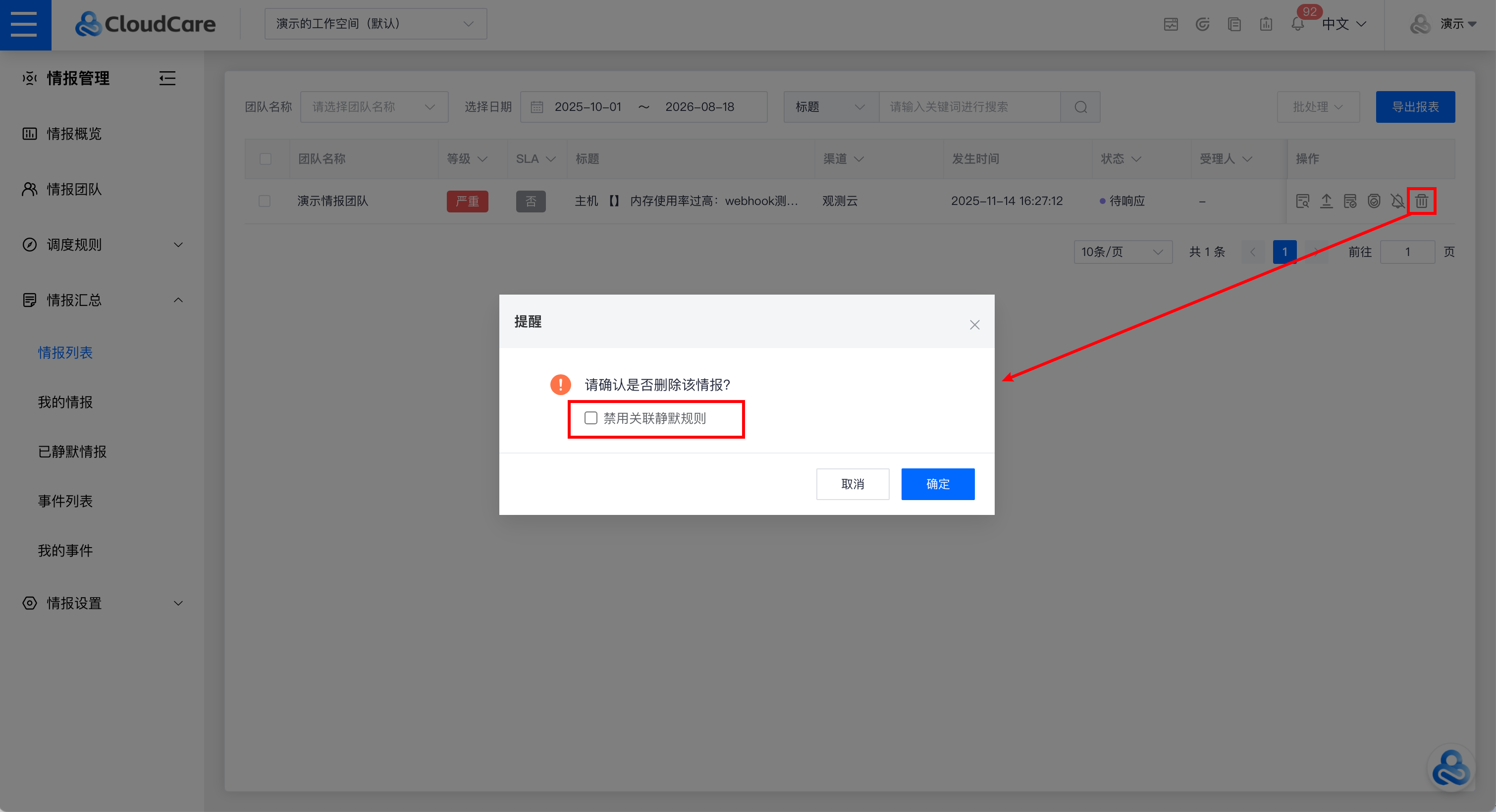Click the start date 2025-10-01 field
This screenshot has width=1496, height=812.
click(588, 107)
